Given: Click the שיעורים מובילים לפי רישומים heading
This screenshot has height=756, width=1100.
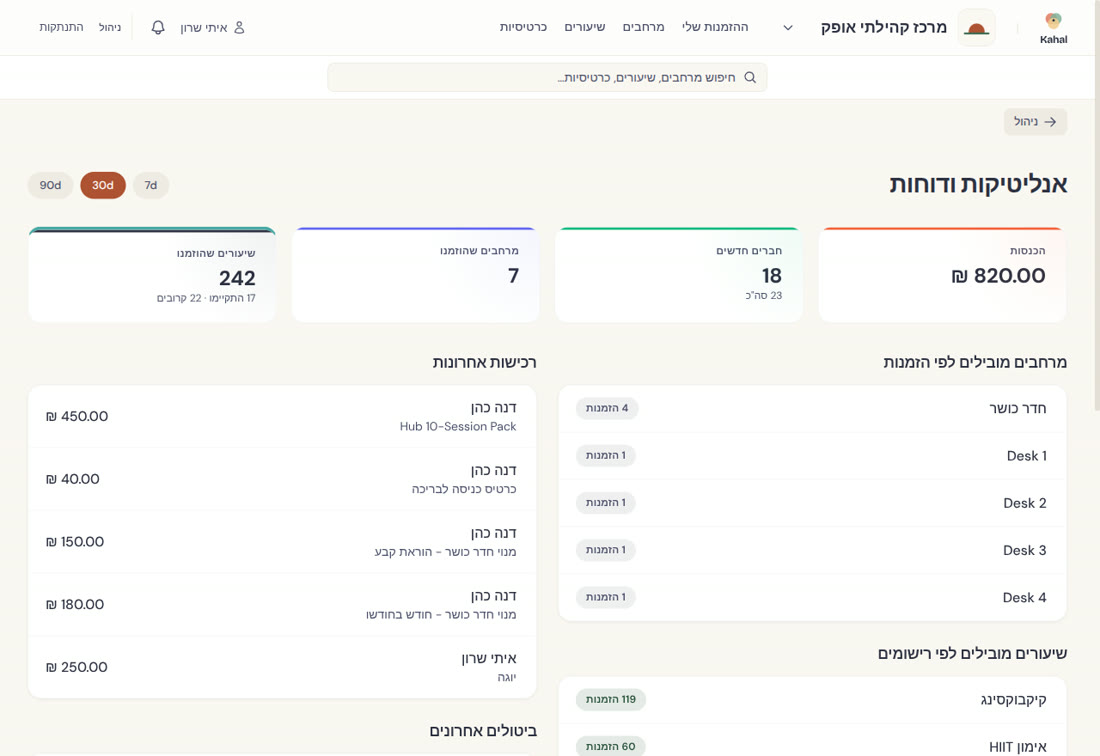Looking at the screenshot, I should click(972, 654).
